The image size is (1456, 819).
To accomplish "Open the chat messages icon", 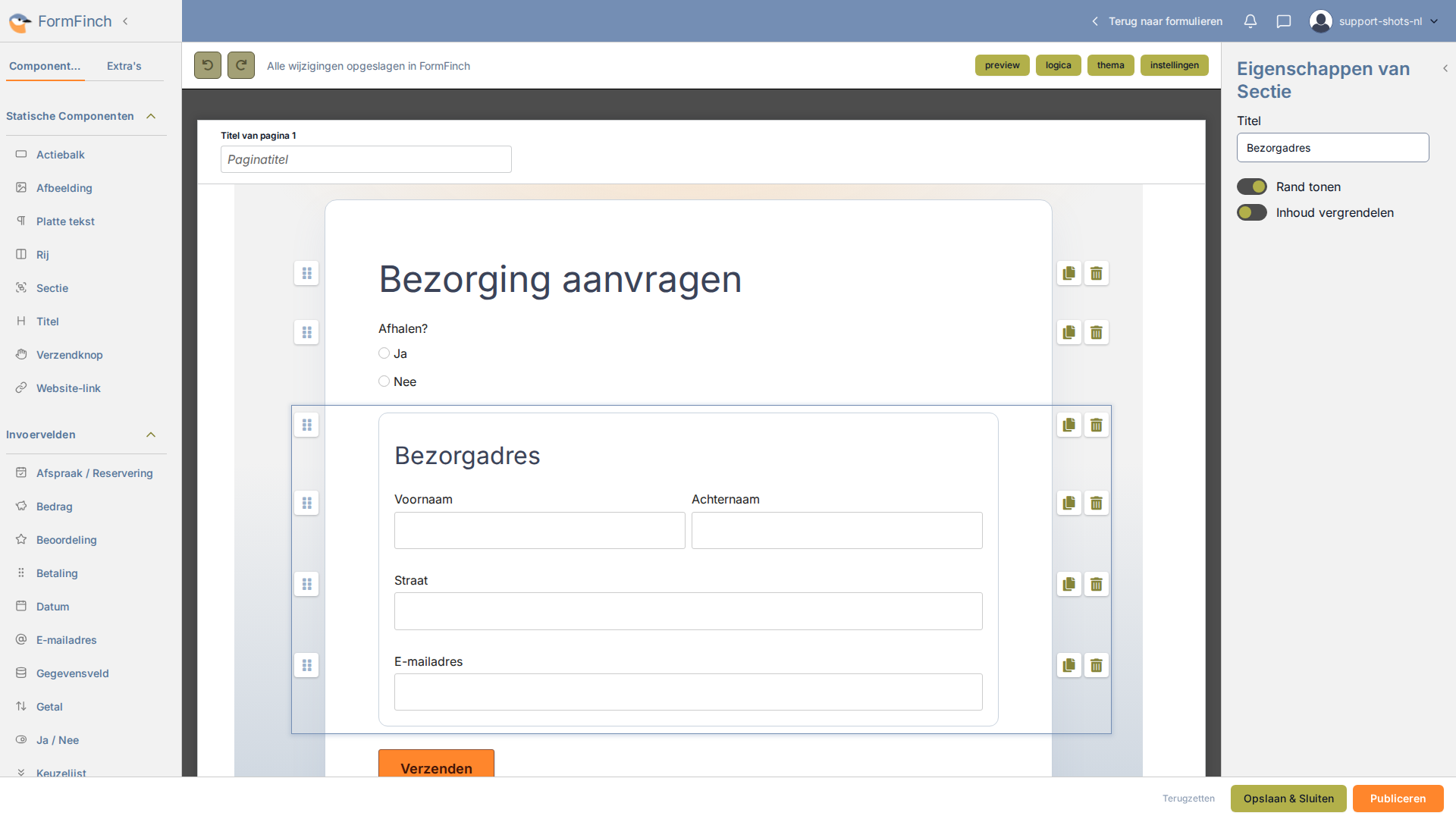I will (1284, 21).
